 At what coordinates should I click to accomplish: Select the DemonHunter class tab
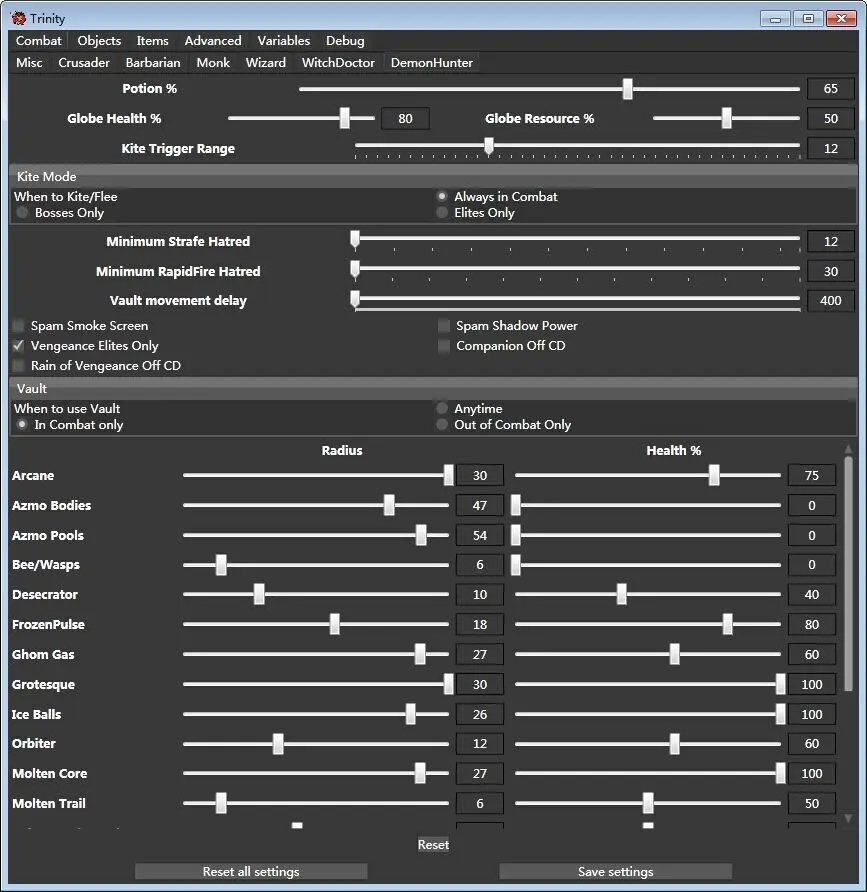click(x=431, y=63)
